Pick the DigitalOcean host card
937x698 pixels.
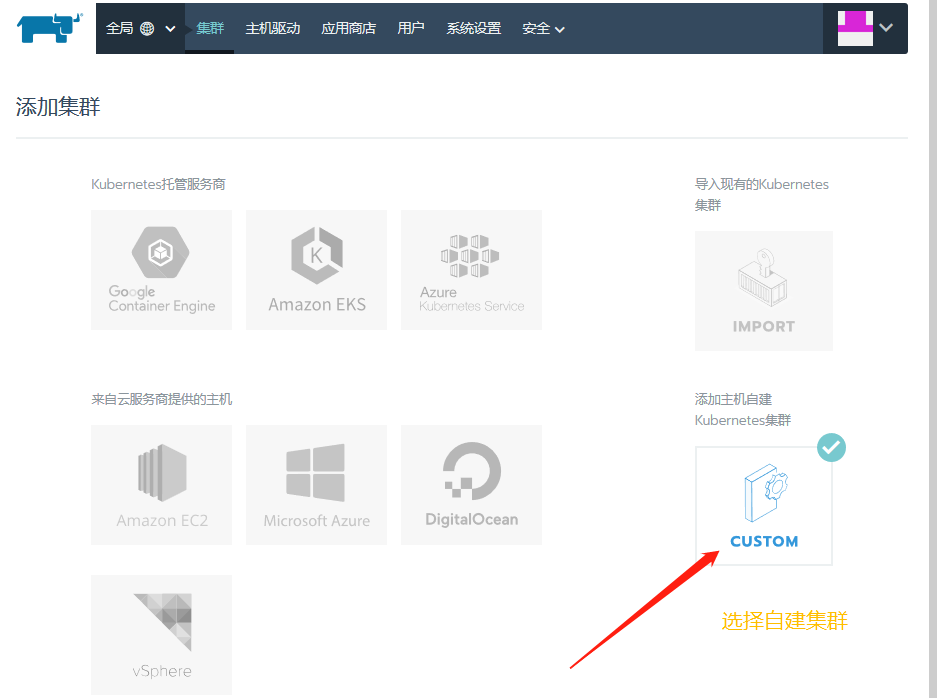point(471,485)
